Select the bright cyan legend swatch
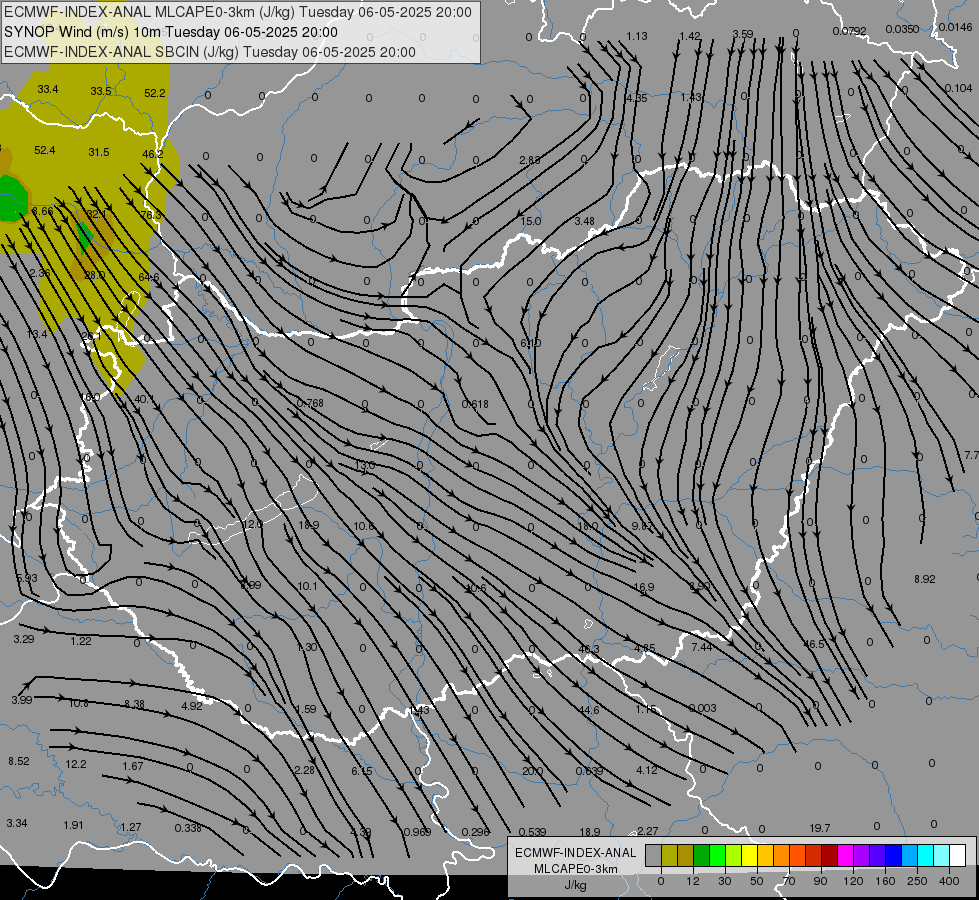Screen dimensions: 979x900 926,855
